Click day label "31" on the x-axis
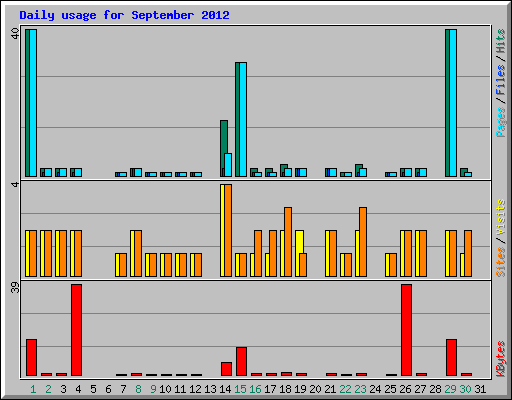The image size is (512, 400). (480, 389)
